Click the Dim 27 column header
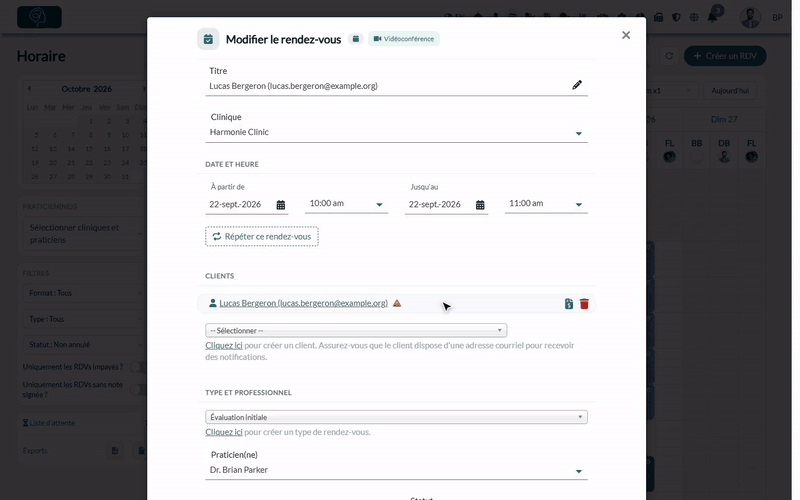Image resolution: width=800 pixels, height=500 pixels. pos(724,119)
